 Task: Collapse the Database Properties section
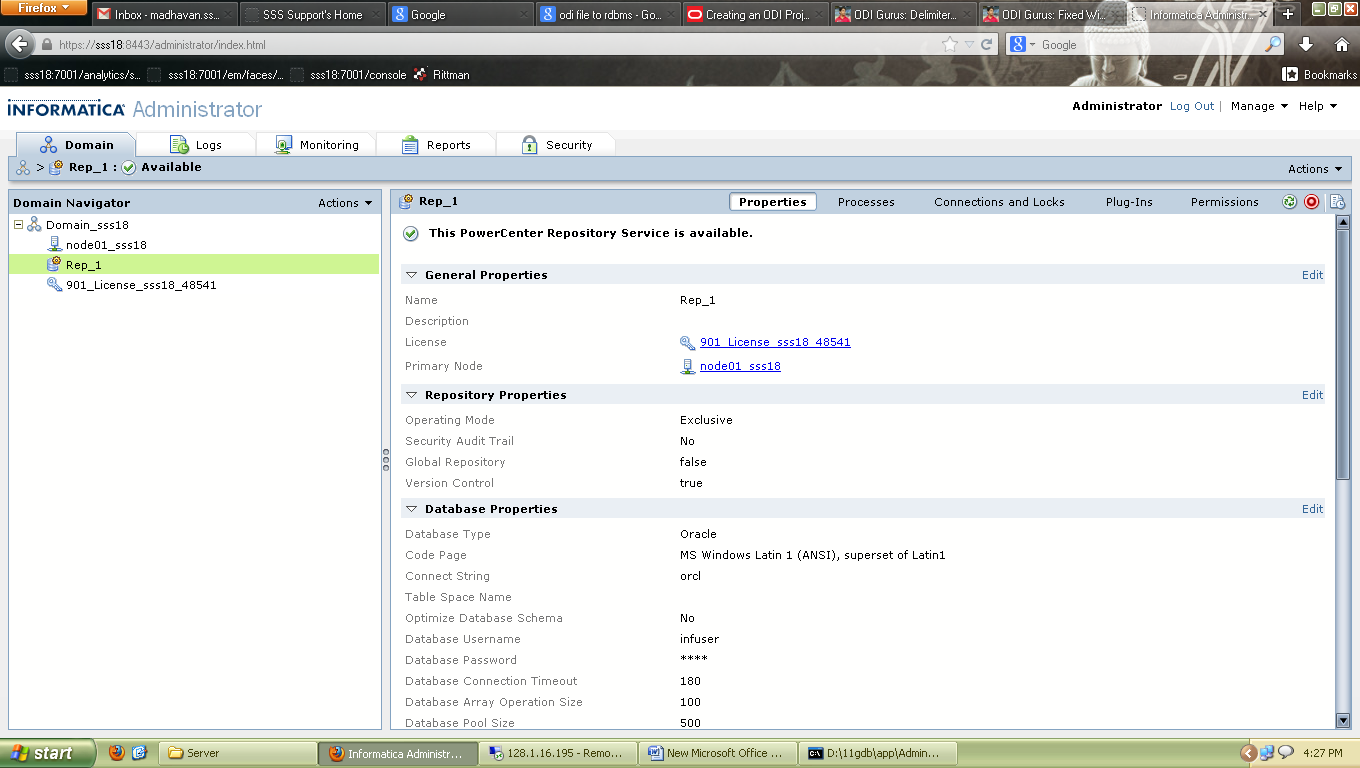click(411, 509)
